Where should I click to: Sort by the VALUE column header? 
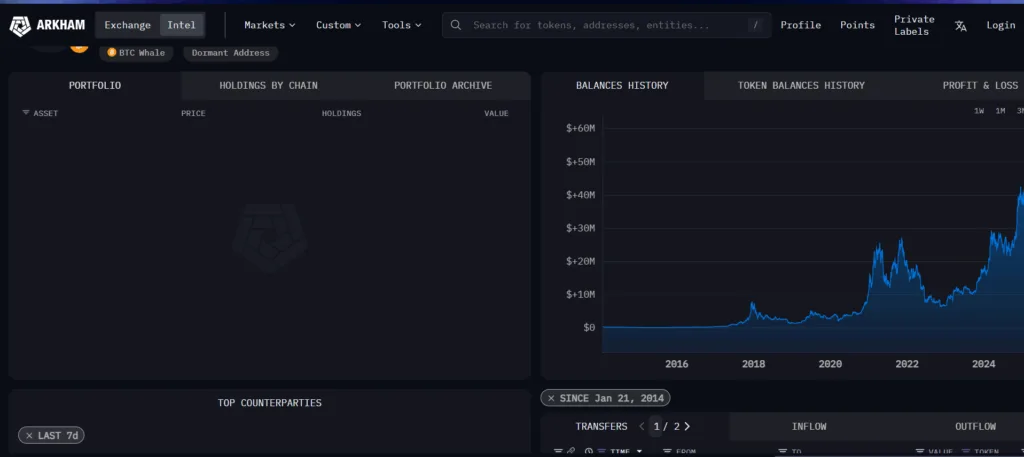[x=496, y=113]
